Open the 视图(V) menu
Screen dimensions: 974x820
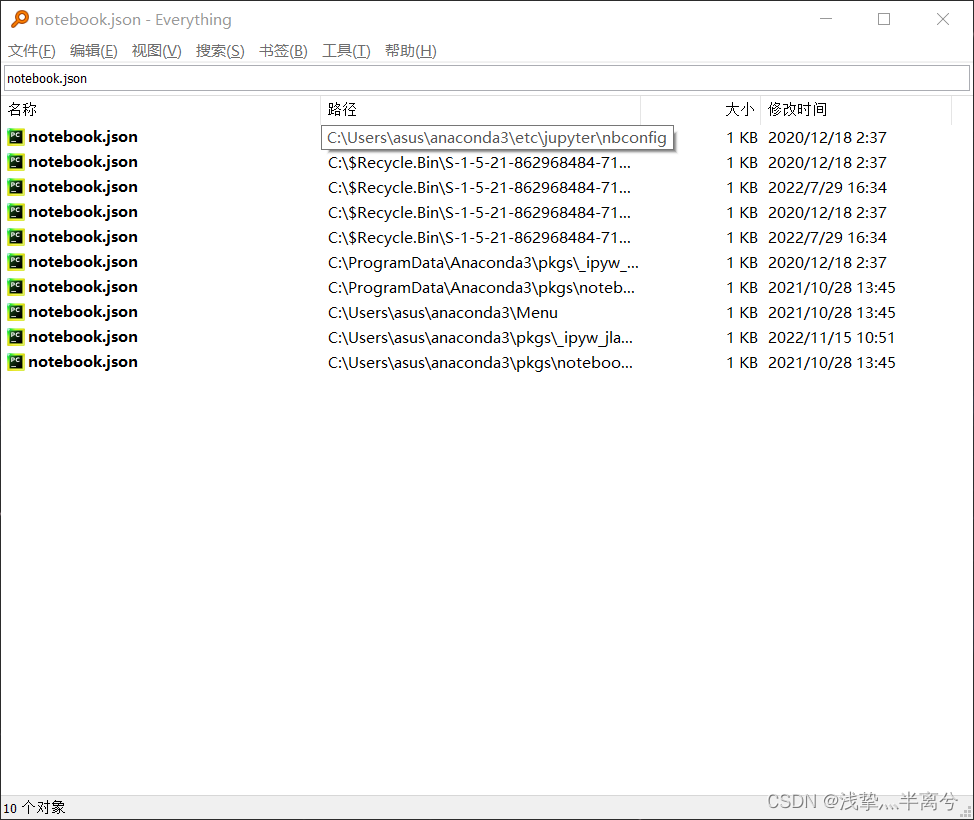pos(157,51)
